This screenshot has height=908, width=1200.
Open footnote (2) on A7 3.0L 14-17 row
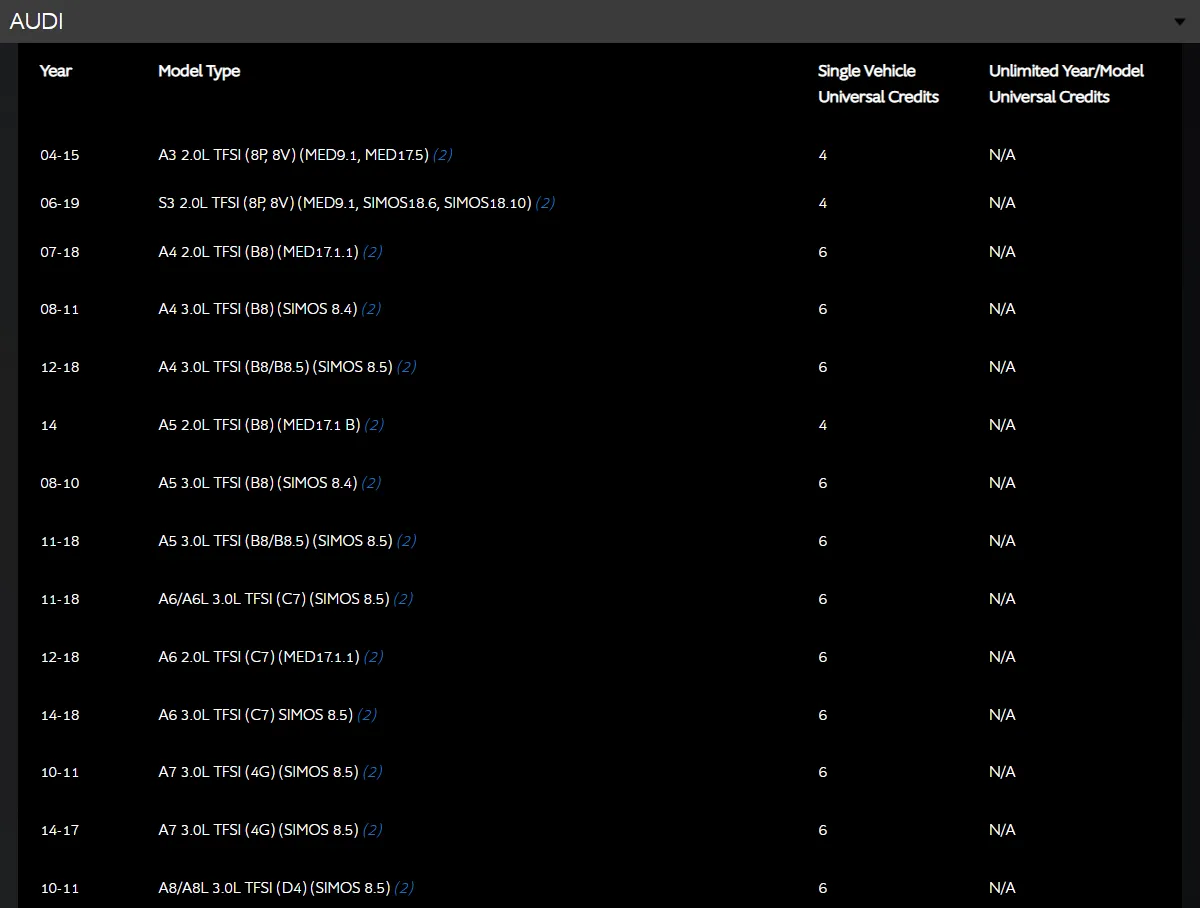372,830
